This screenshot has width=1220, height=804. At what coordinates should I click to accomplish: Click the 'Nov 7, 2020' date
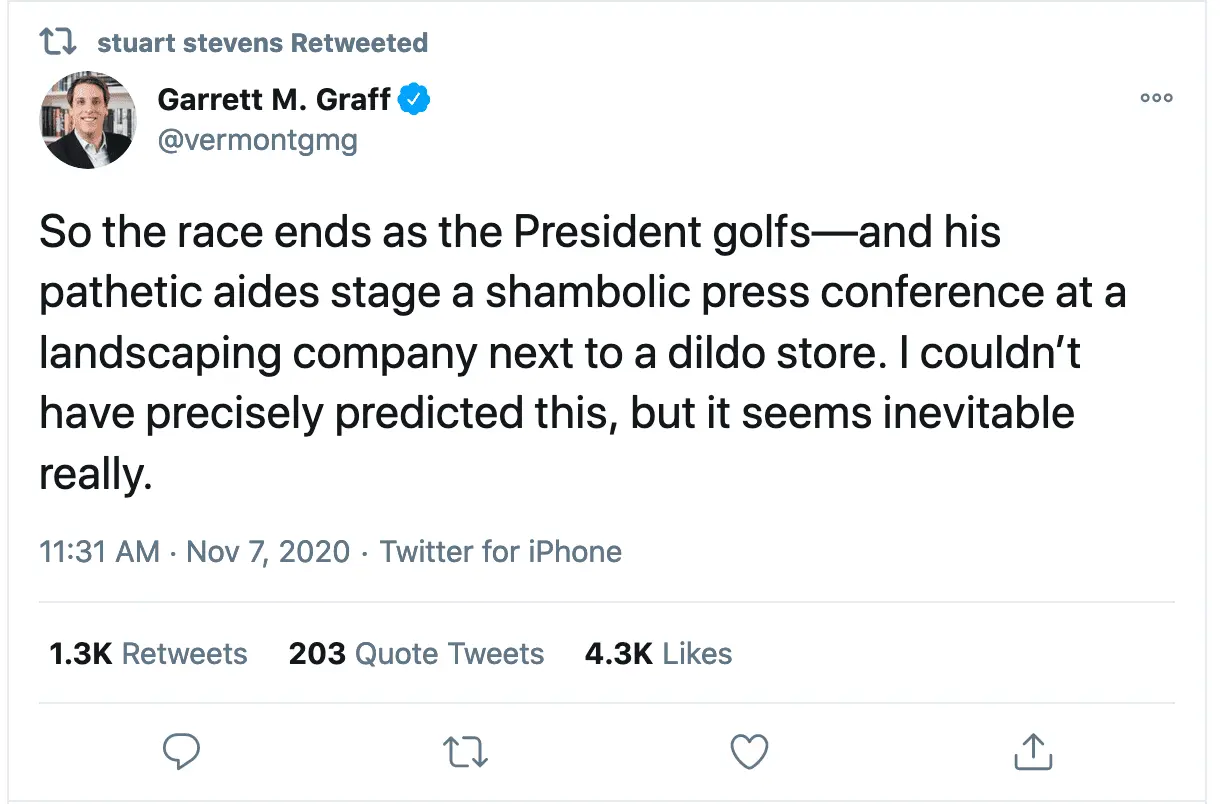point(268,551)
